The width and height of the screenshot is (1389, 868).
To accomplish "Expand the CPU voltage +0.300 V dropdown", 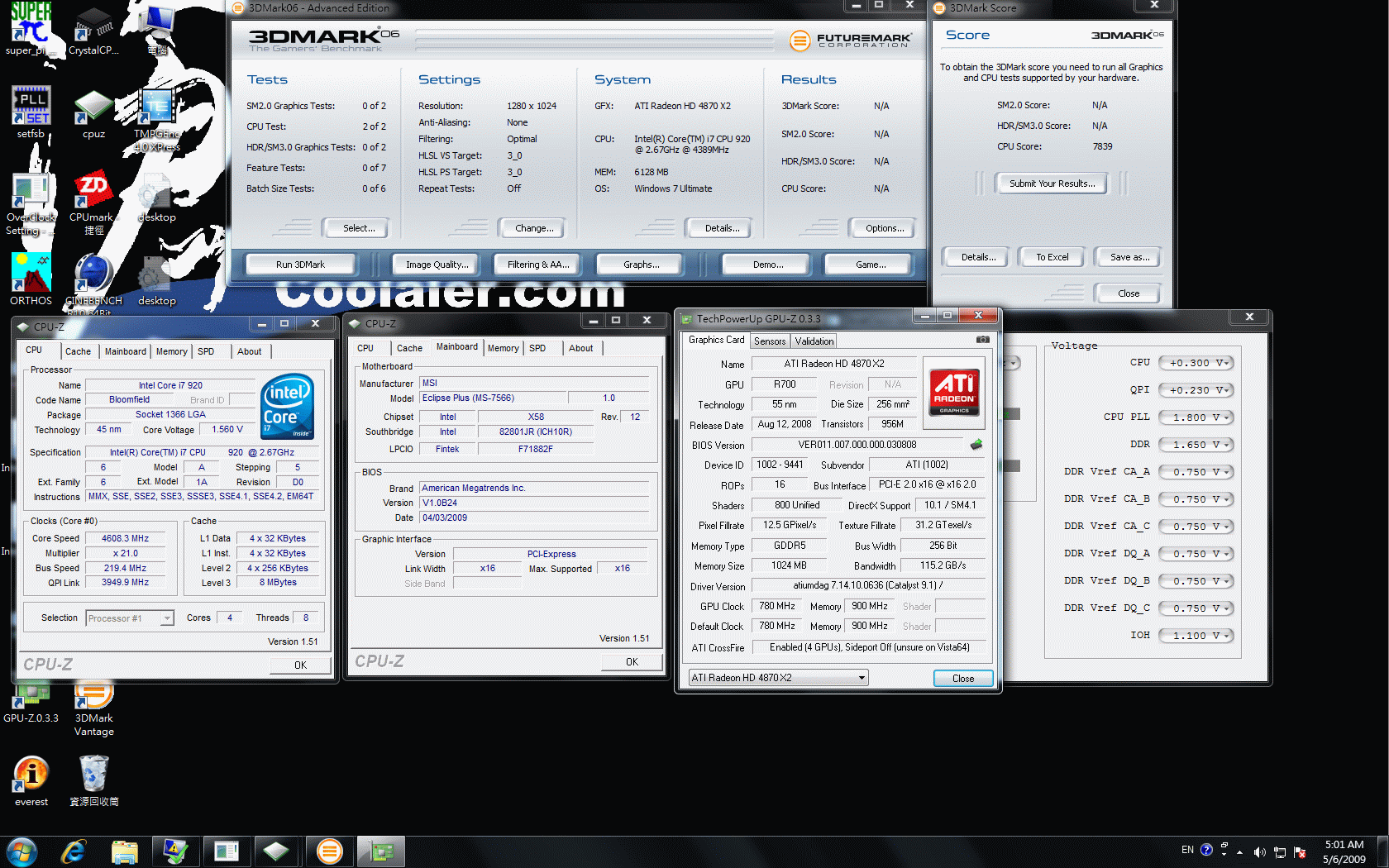I will (x=1196, y=363).
